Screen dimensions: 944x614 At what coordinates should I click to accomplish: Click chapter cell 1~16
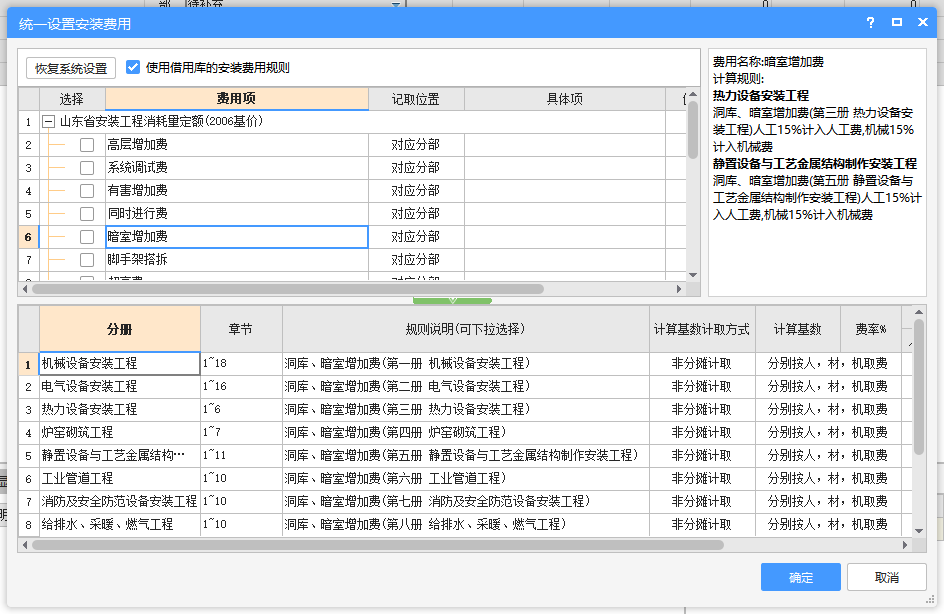point(241,386)
